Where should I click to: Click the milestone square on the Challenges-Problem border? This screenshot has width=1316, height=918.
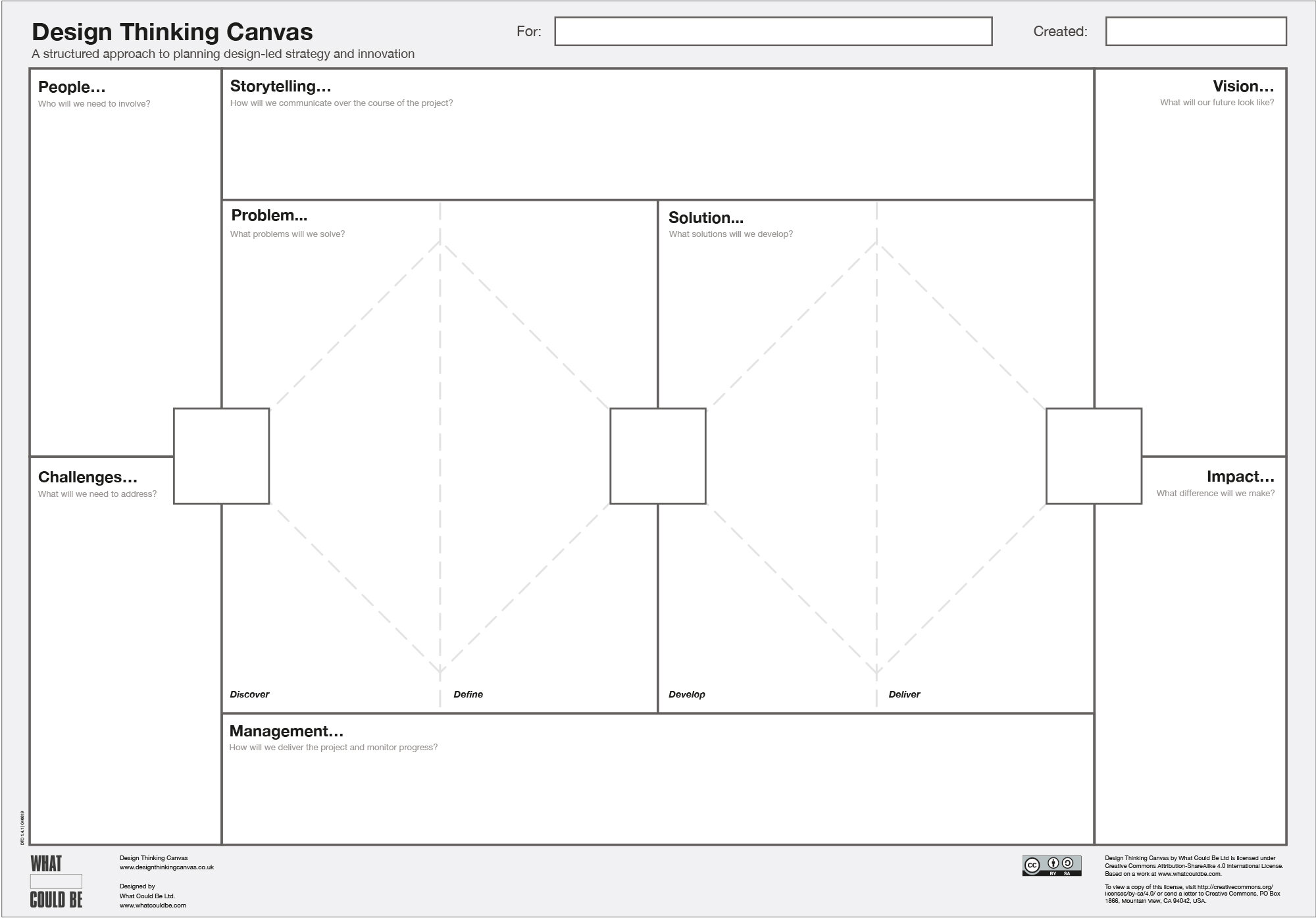tap(221, 456)
